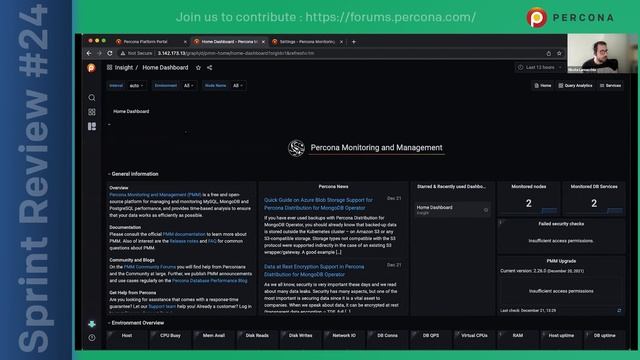Click the Mem Avail column header
Viewport: 640px width, 360px height.
tap(214, 336)
